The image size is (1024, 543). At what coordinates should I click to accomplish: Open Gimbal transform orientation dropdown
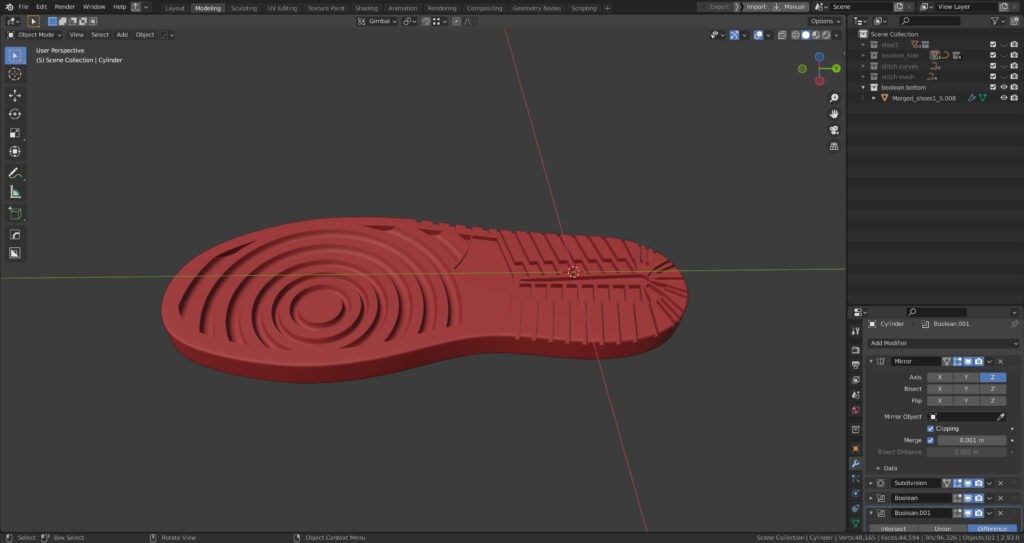click(378, 22)
